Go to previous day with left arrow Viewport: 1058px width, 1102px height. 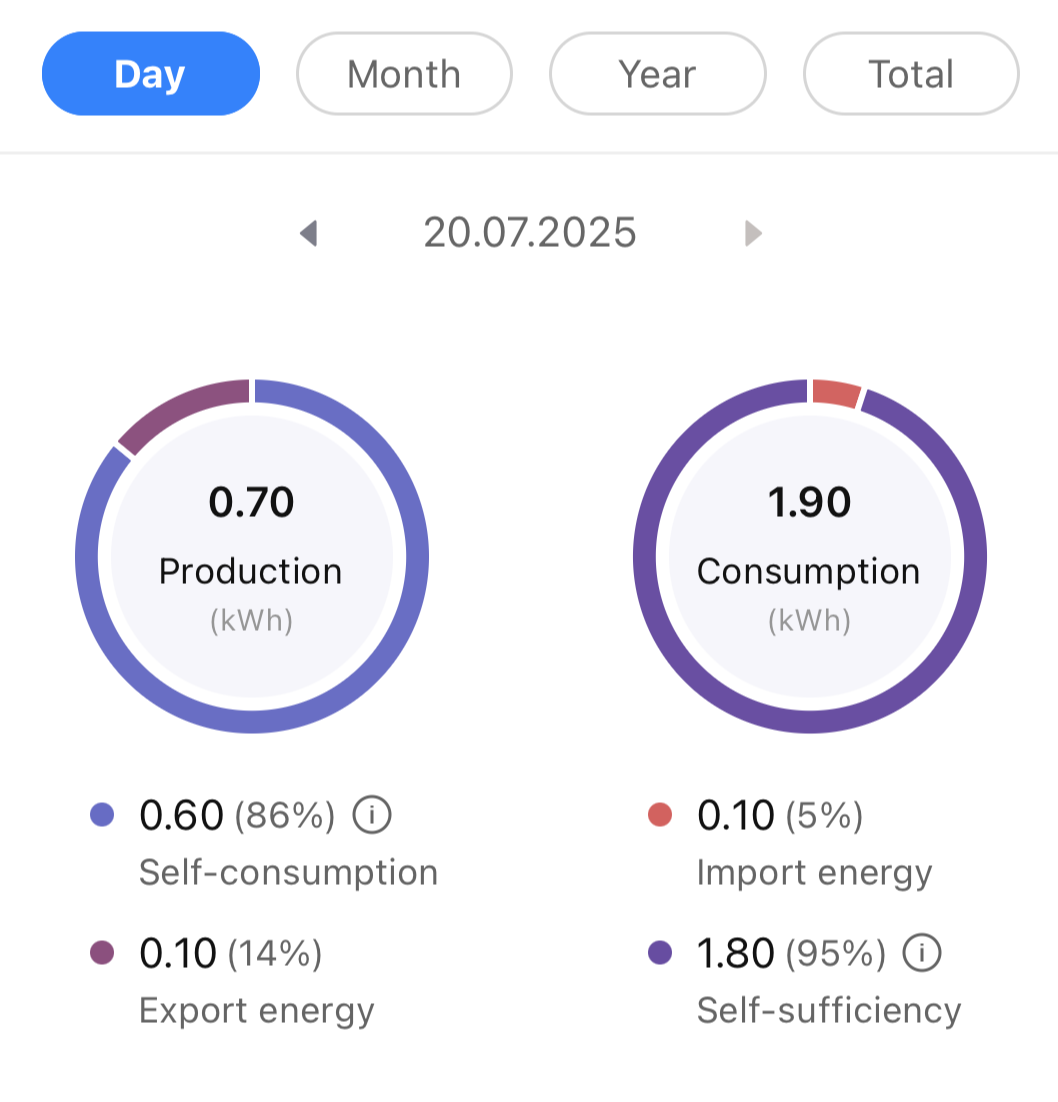(309, 233)
